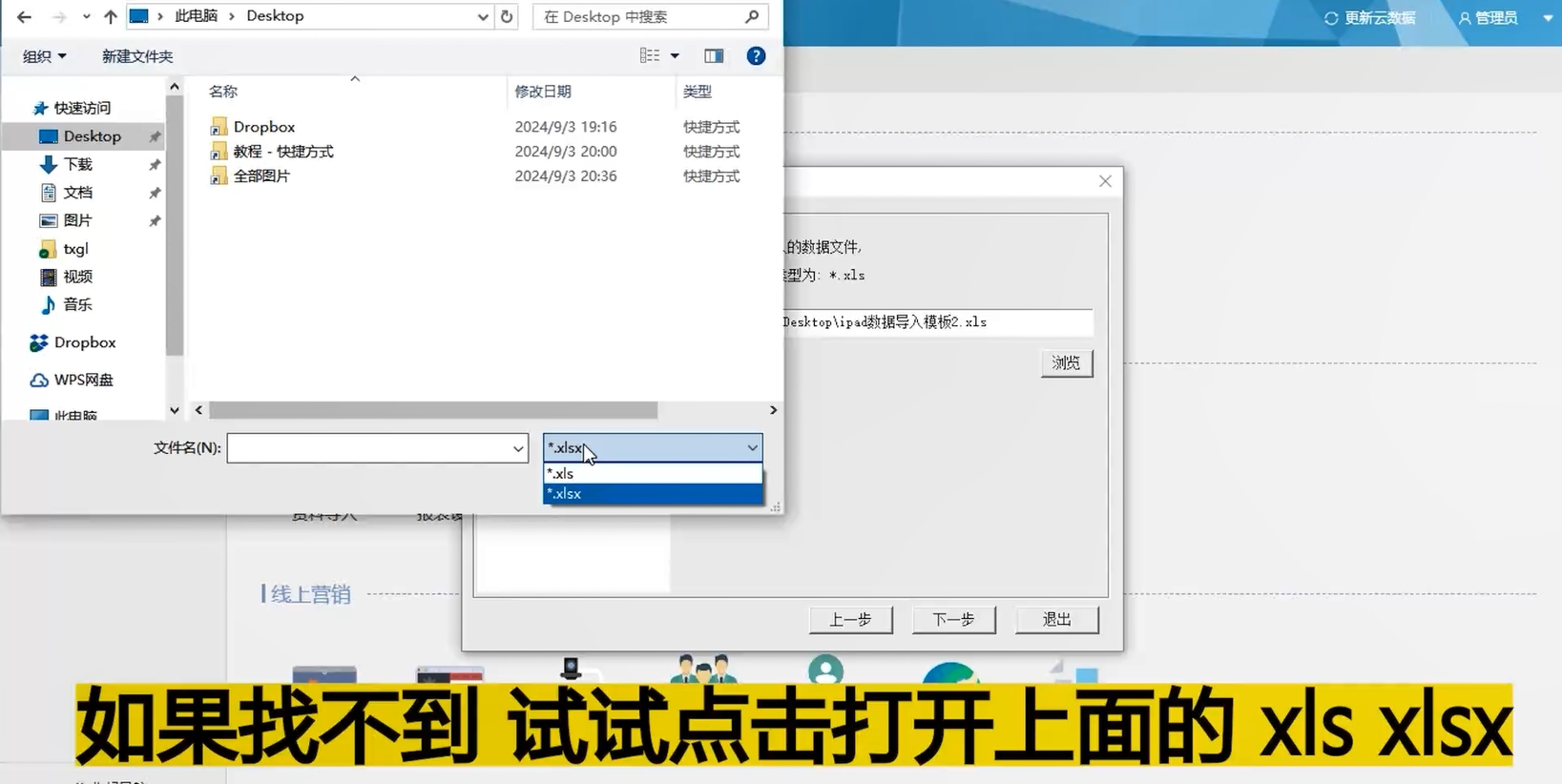Toggle the preview pane icon
The height and width of the screenshot is (784, 1562).
coord(714,56)
